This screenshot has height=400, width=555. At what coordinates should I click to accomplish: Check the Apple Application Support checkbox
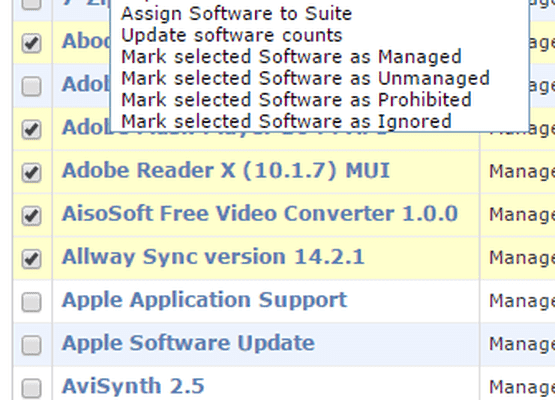coord(32,302)
